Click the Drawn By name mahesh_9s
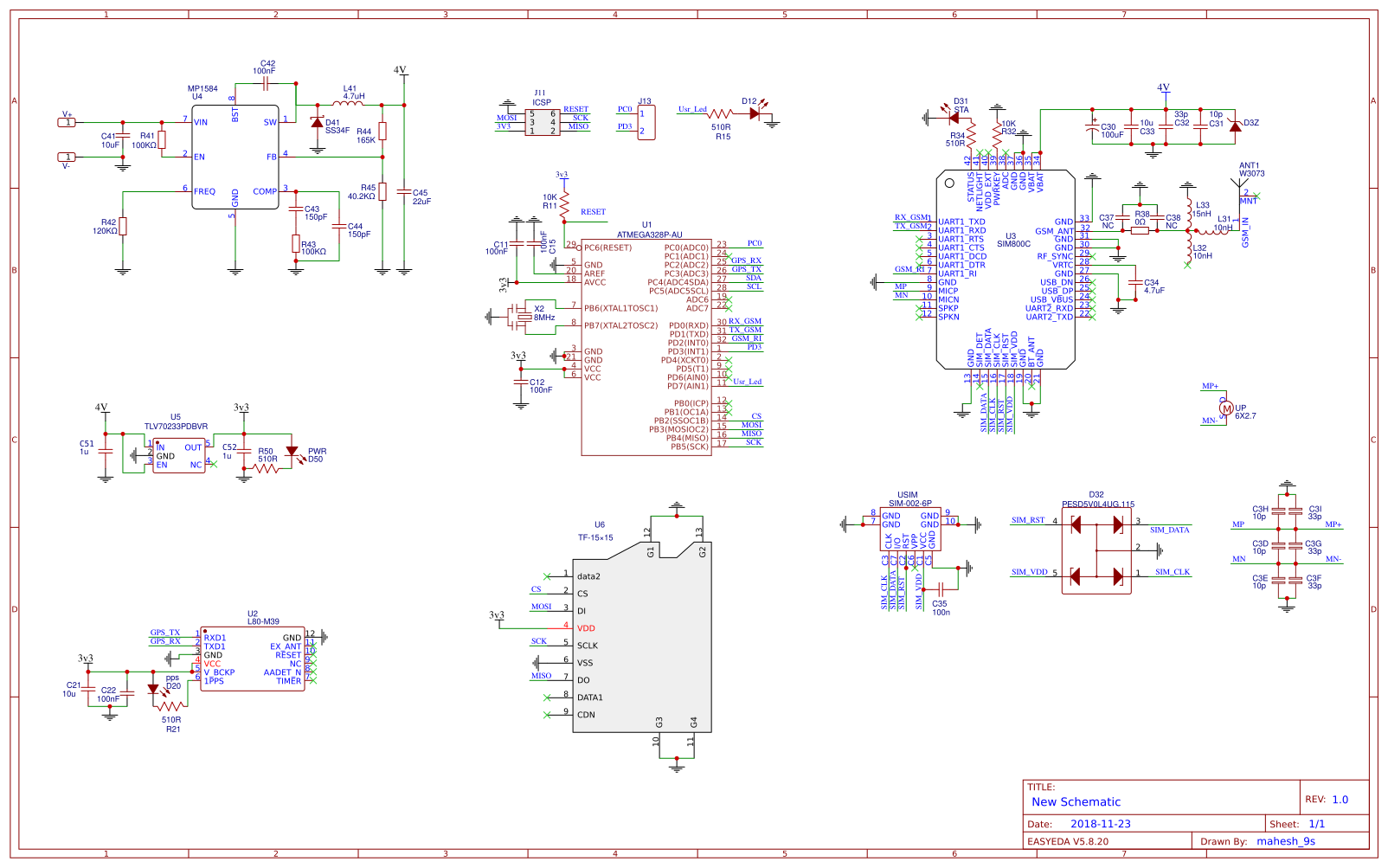Image resolution: width=1388 pixels, height=868 pixels. click(x=1288, y=840)
